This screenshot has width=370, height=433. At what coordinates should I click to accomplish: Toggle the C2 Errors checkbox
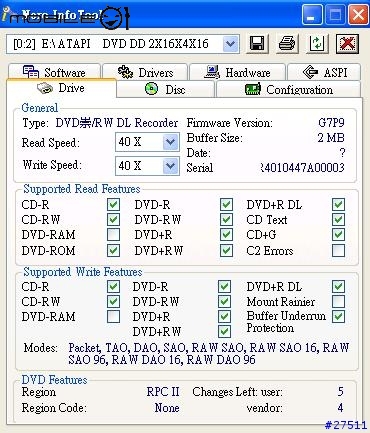[x=338, y=250]
